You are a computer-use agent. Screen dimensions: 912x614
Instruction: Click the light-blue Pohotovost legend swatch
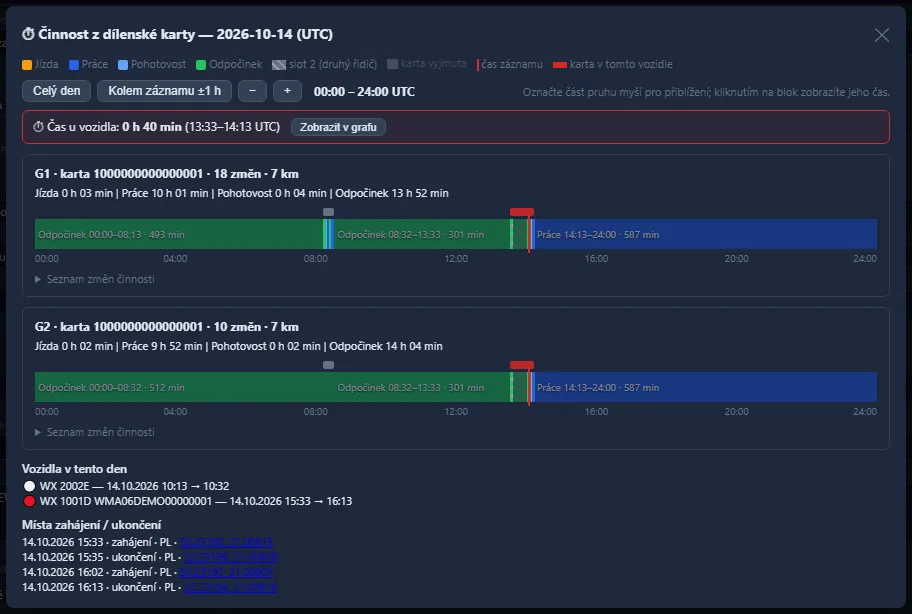tap(123, 65)
